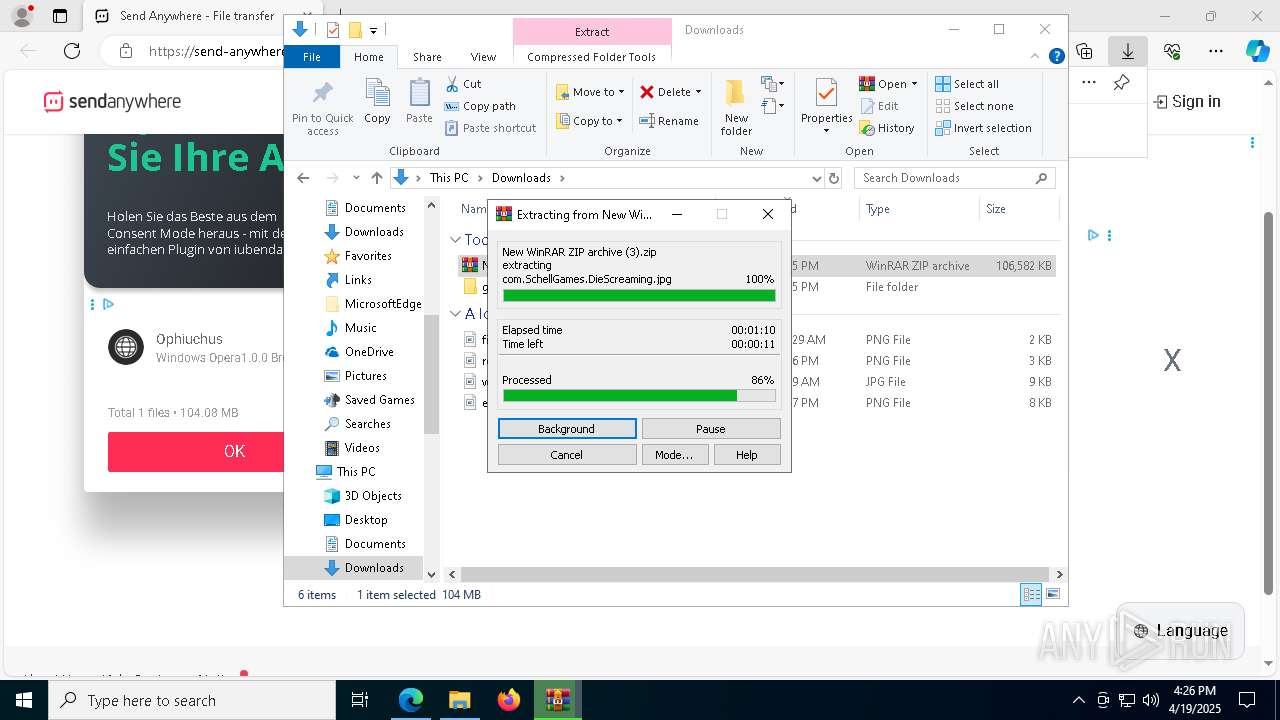Click Select all in ribbon

[x=967, y=84]
